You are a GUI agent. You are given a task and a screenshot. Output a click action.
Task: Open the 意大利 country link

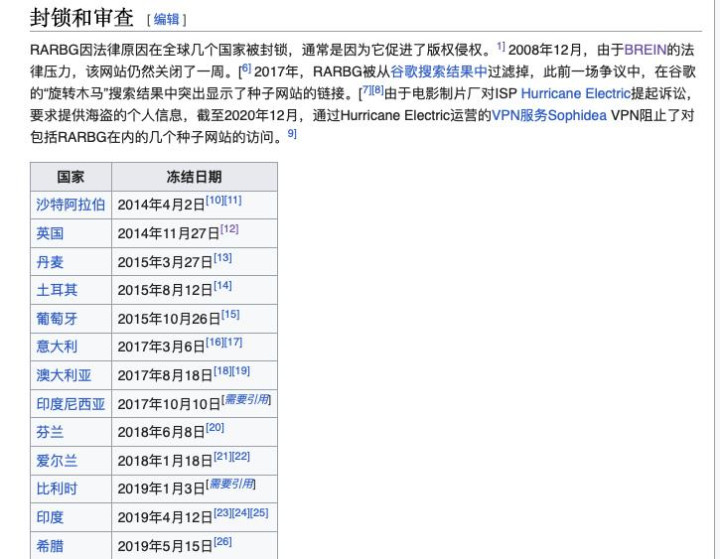click(56, 347)
